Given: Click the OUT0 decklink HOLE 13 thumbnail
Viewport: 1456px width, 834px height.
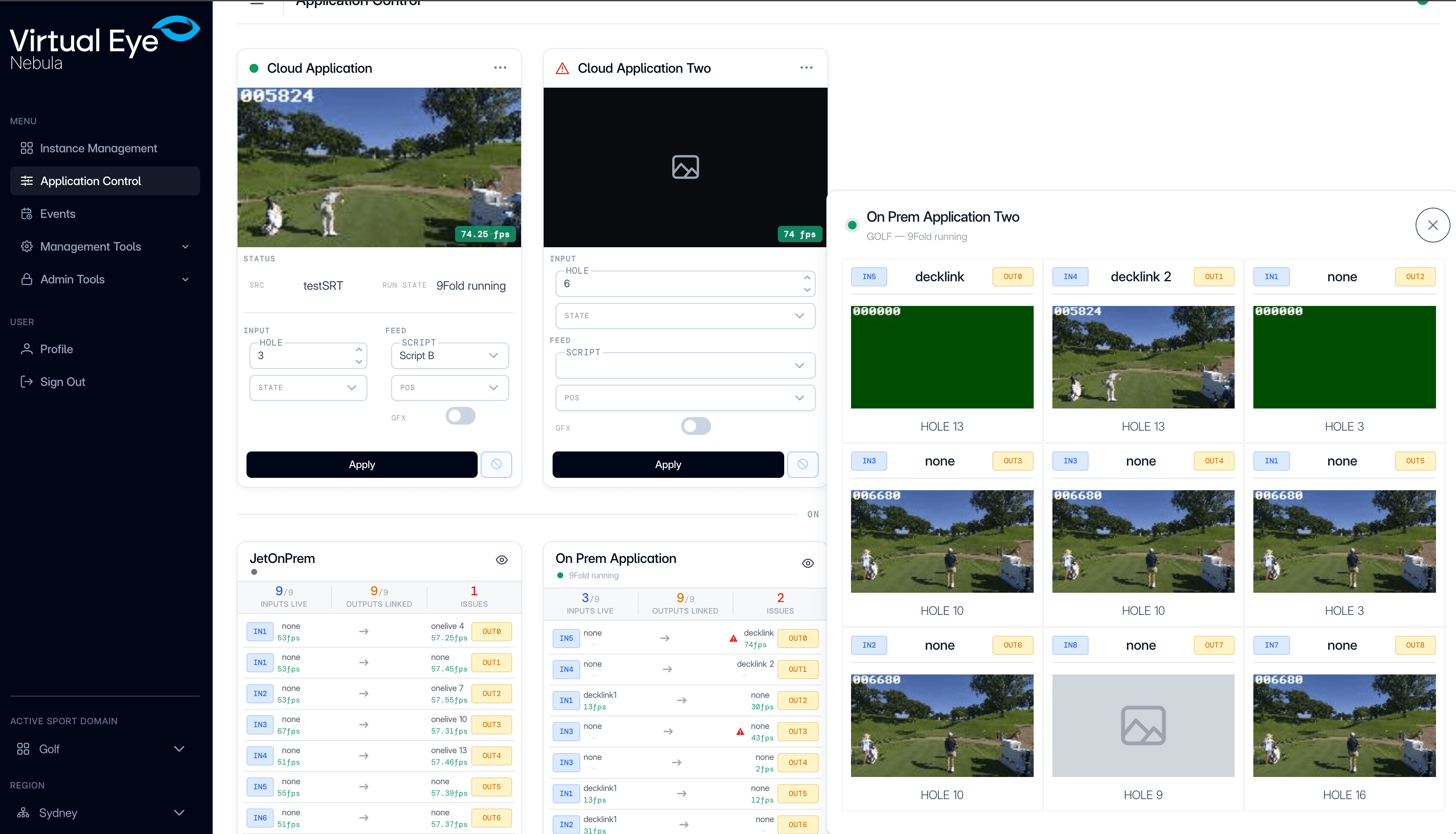Looking at the screenshot, I should 941,357.
